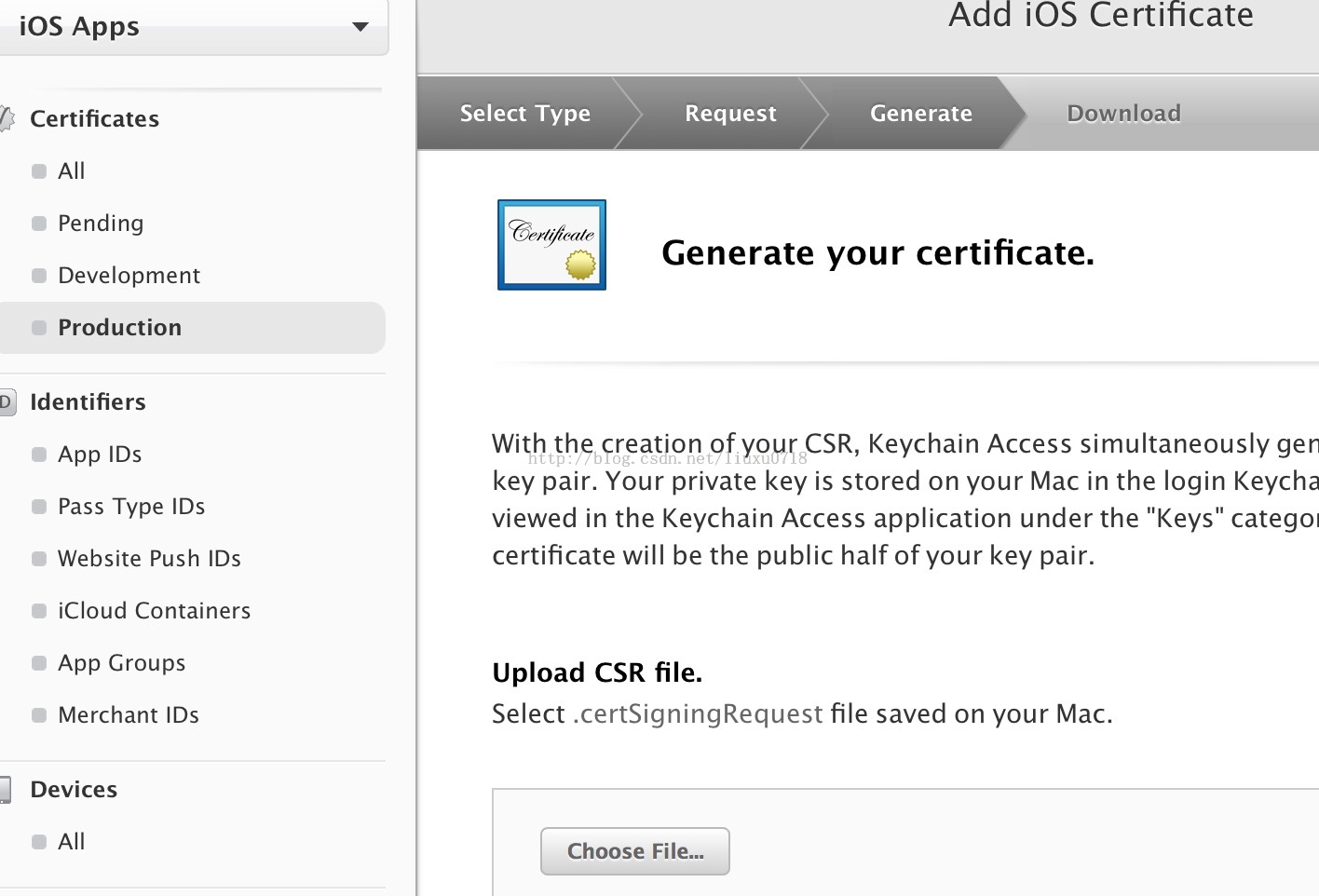Click the Devices section icon
The width and height of the screenshot is (1319, 896).
pyautogui.click(x=6, y=789)
